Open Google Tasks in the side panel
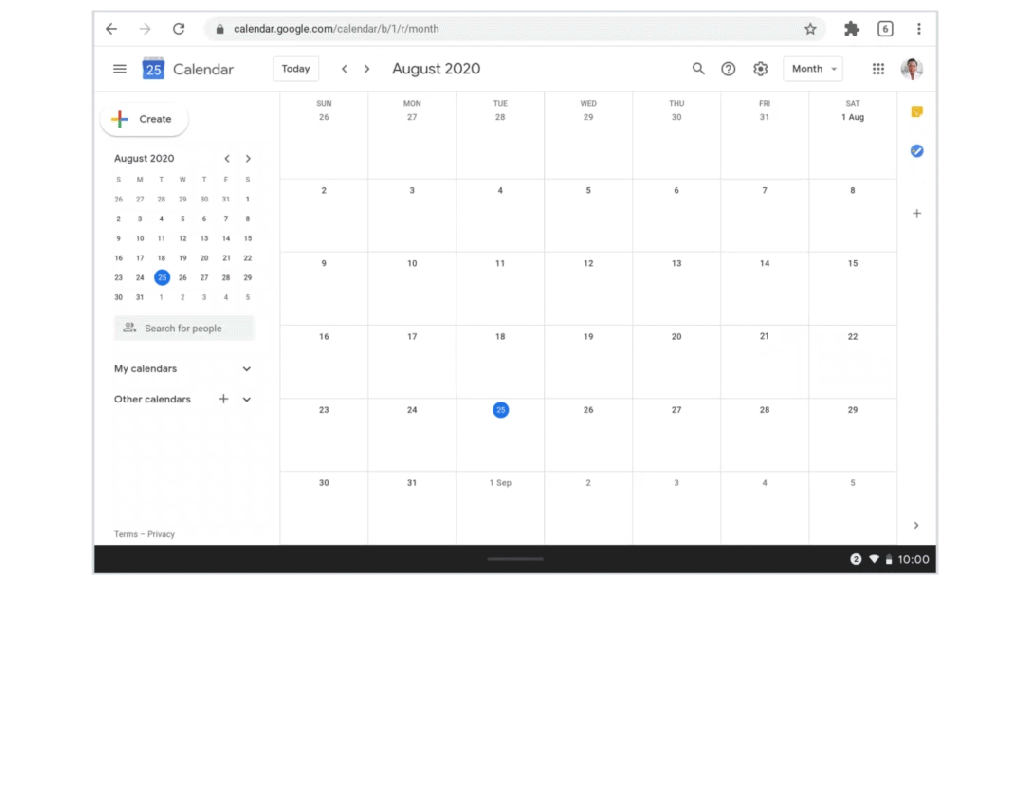Image resolution: width=1024 pixels, height=805 pixels. 917,151
